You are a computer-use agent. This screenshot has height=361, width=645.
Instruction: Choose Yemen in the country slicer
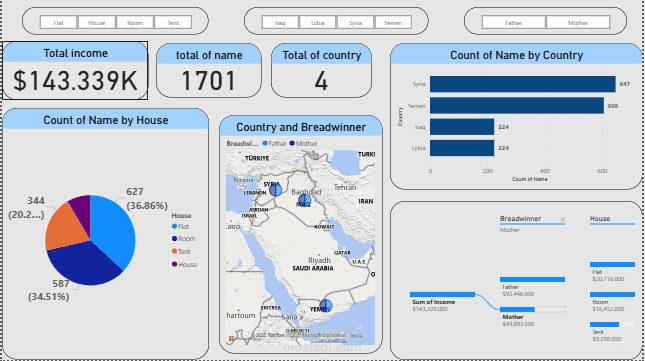pos(393,22)
